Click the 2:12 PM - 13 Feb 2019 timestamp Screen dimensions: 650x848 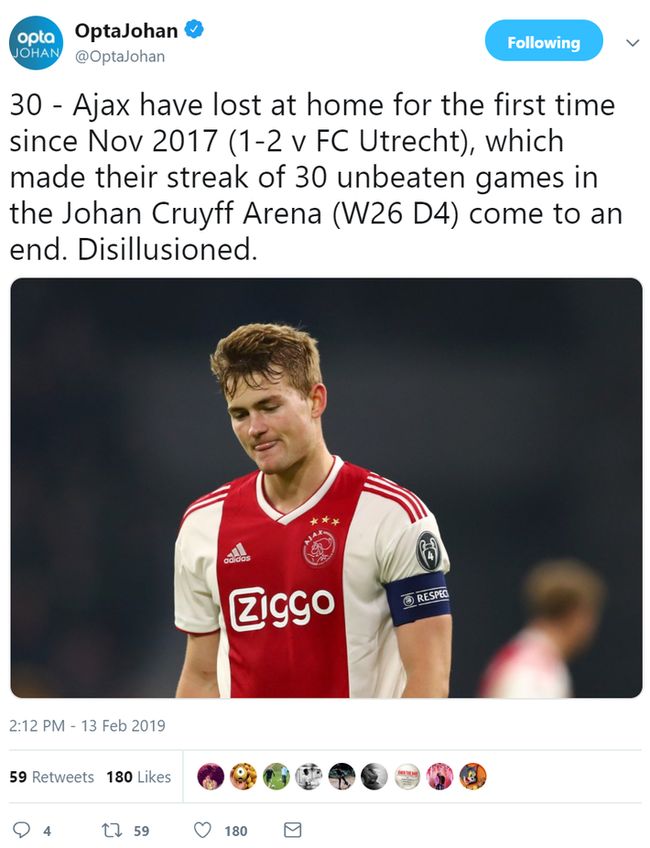coord(88,725)
